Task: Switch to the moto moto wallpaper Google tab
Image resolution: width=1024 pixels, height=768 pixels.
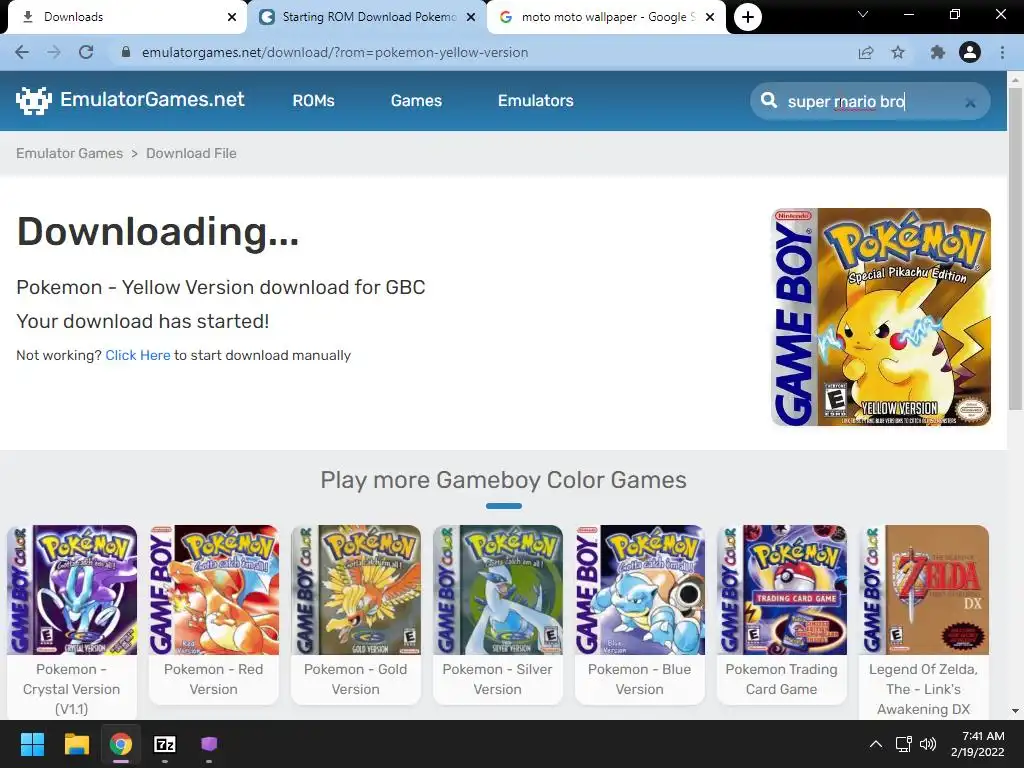Action: (x=606, y=17)
